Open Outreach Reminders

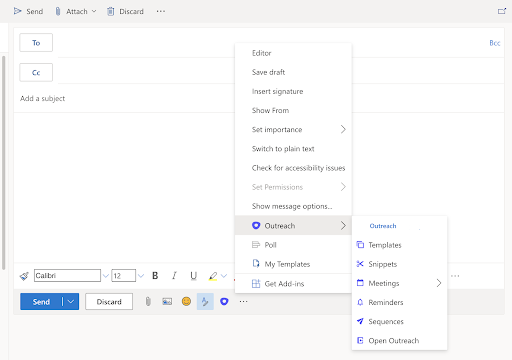pos(399,302)
